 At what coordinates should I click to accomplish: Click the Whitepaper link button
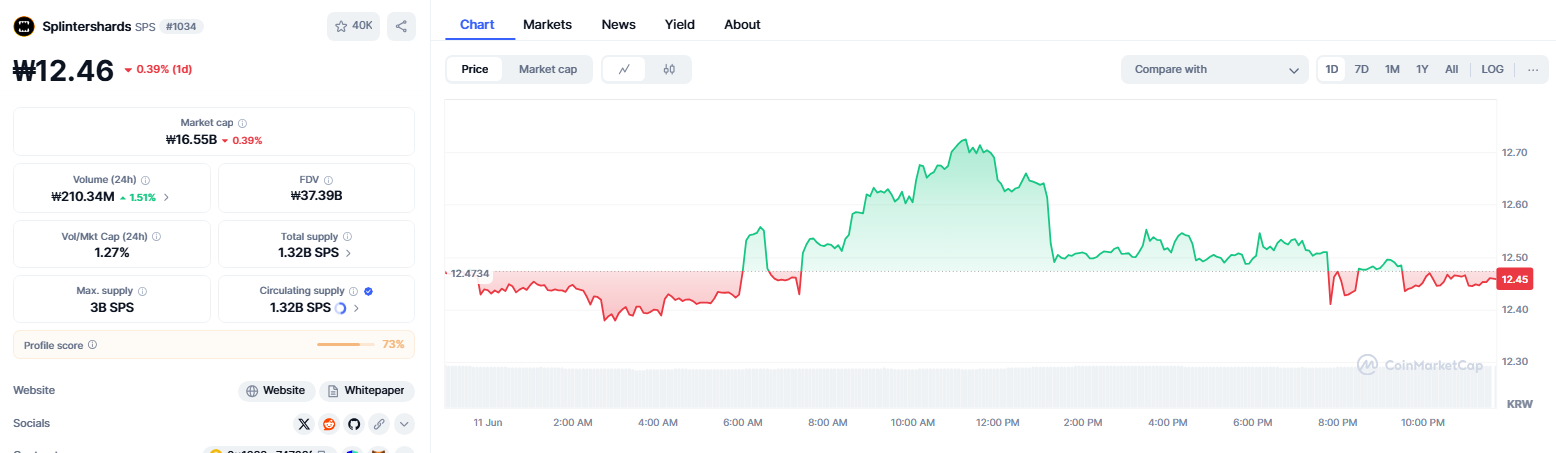pos(367,391)
